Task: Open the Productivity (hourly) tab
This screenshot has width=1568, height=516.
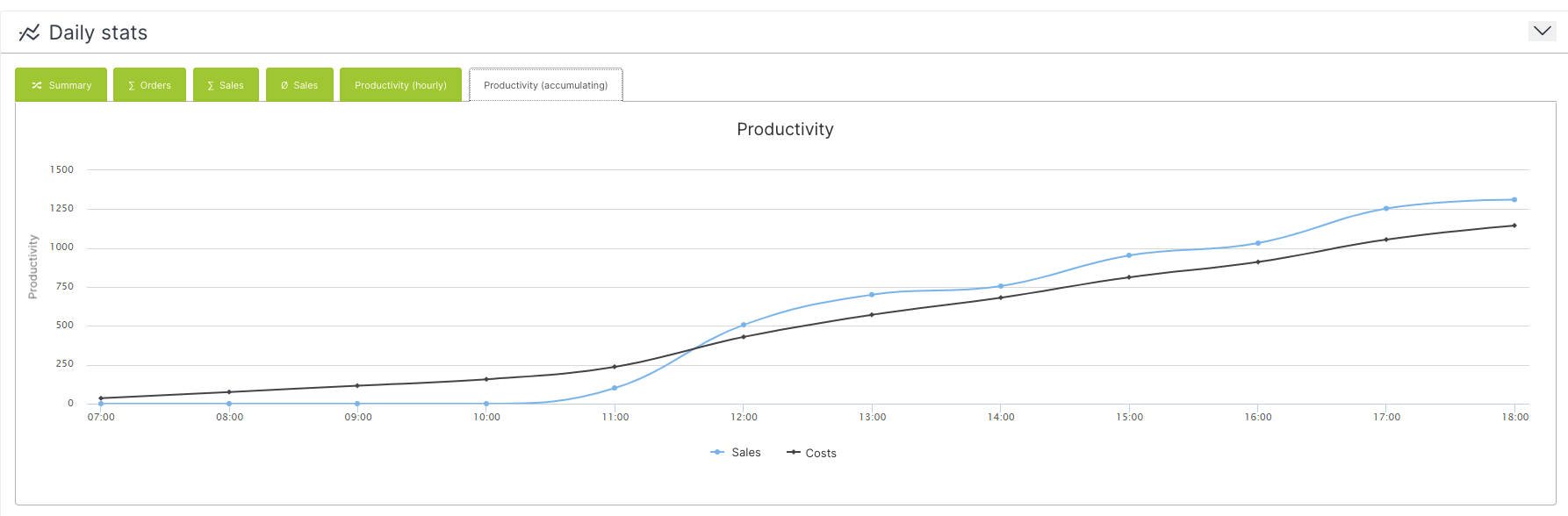Action: [400, 85]
